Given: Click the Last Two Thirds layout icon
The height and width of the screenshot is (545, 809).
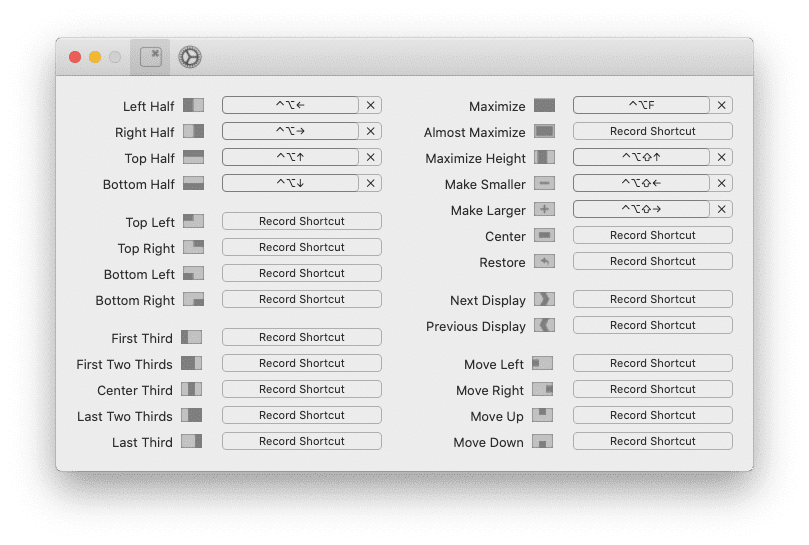Looking at the screenshot, I should (191, 415).
